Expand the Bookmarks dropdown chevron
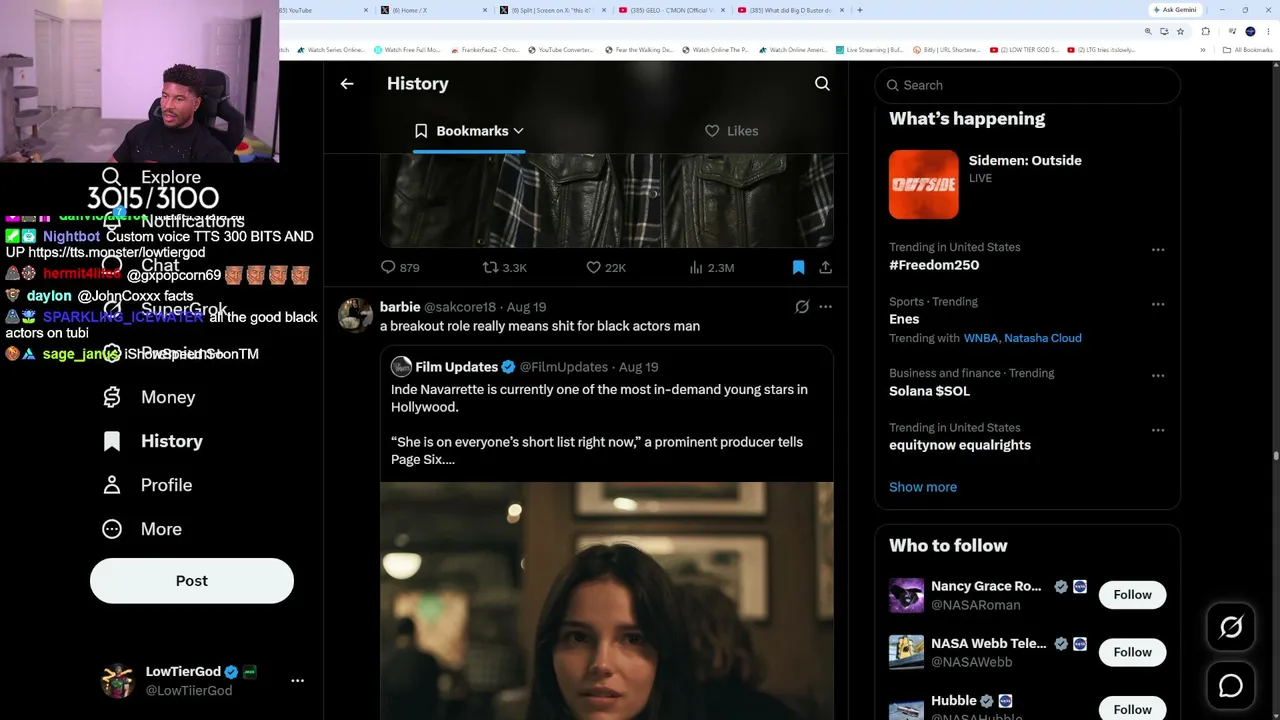This screenshot has width=1280, height=720. [x=518, y=131]
